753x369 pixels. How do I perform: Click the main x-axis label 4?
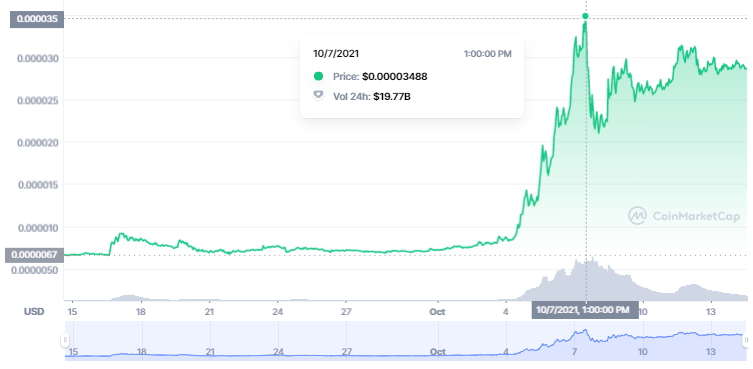[506, 312]
